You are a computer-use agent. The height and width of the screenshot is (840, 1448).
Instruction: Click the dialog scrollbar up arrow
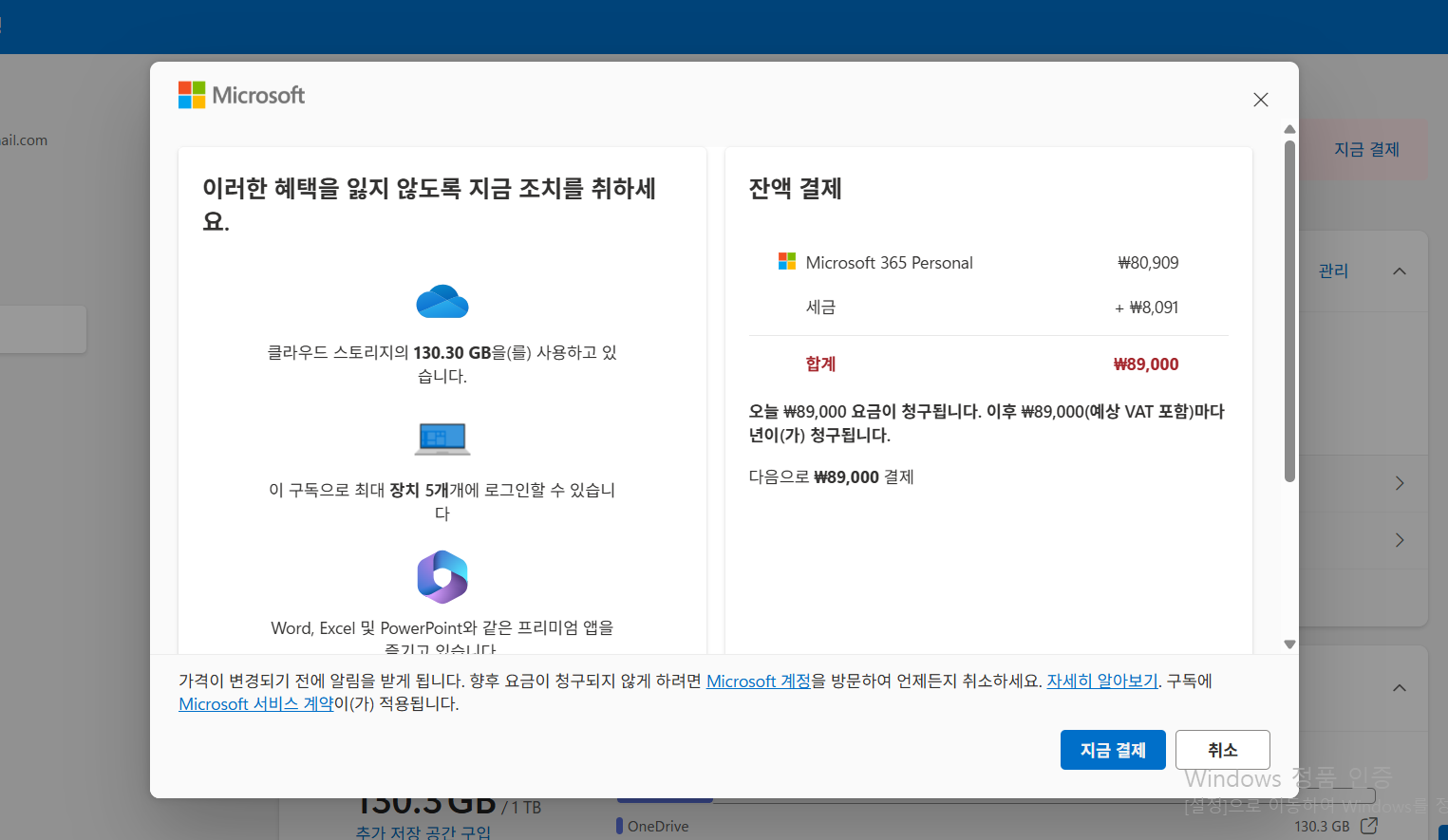click(x=1289, y=129)
